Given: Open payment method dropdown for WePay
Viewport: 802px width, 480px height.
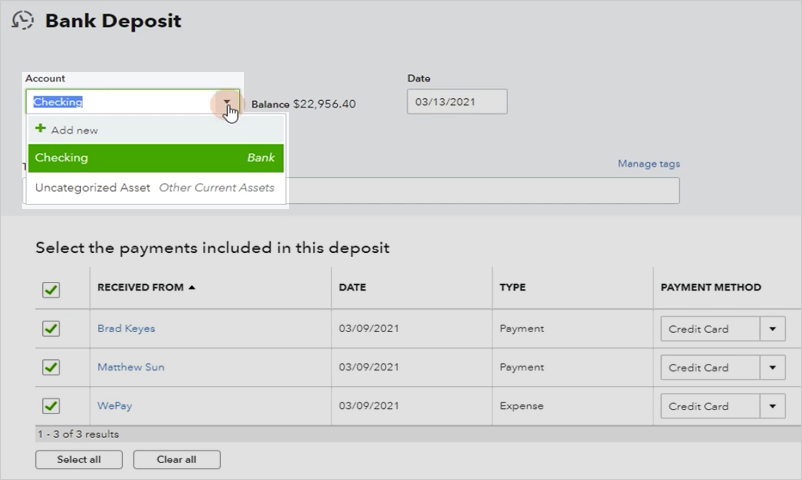Looking at the screenshot, I should pos(772,407).
